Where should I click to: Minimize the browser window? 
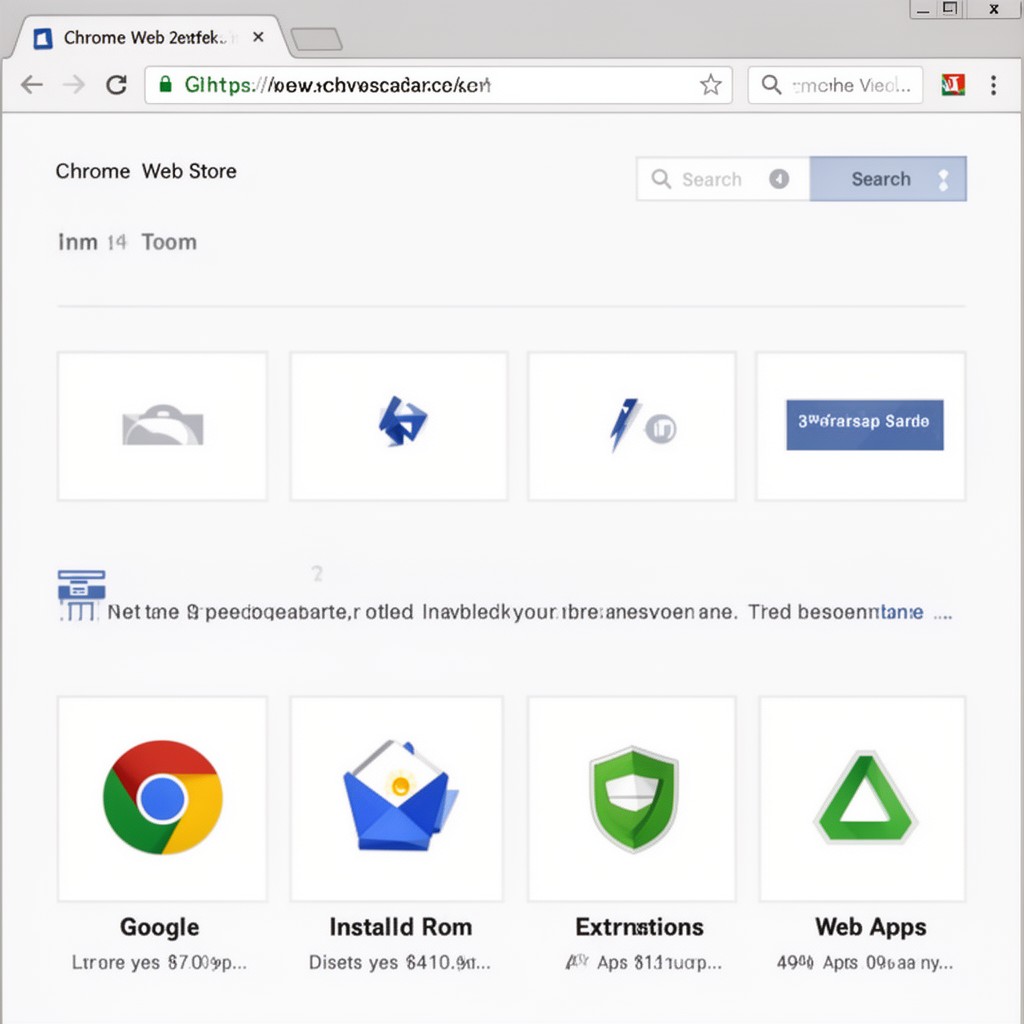coord(923,9)
